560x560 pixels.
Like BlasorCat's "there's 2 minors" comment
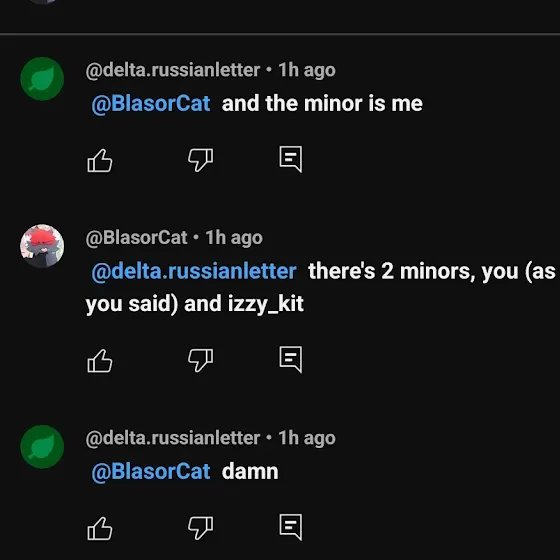tap(100, 361)
